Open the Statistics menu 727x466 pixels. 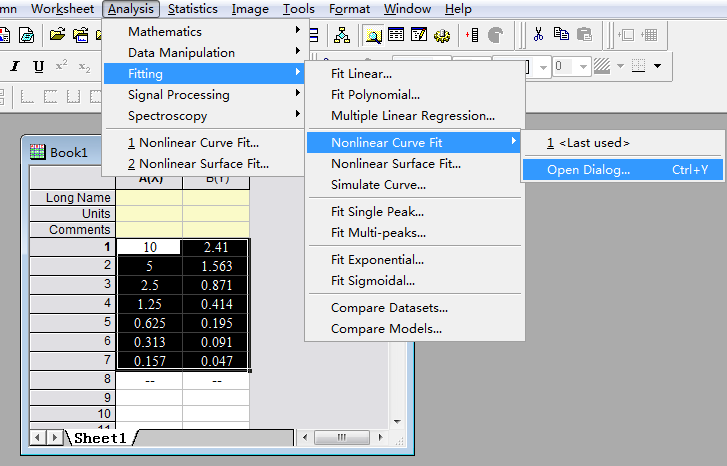192,9
